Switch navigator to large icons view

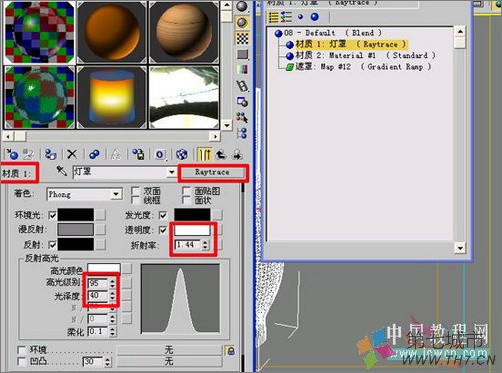[314, 17]
